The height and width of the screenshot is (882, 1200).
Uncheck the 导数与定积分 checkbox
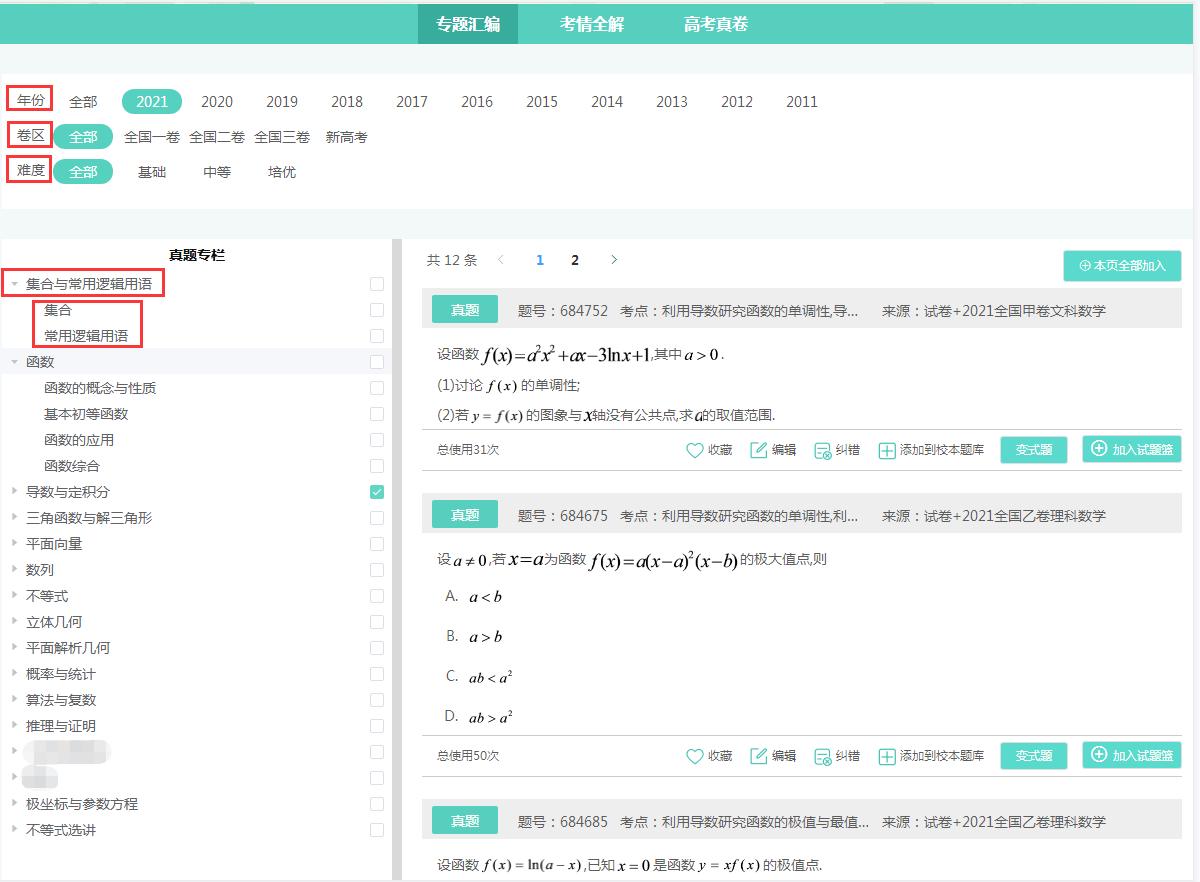click(376, 492)
